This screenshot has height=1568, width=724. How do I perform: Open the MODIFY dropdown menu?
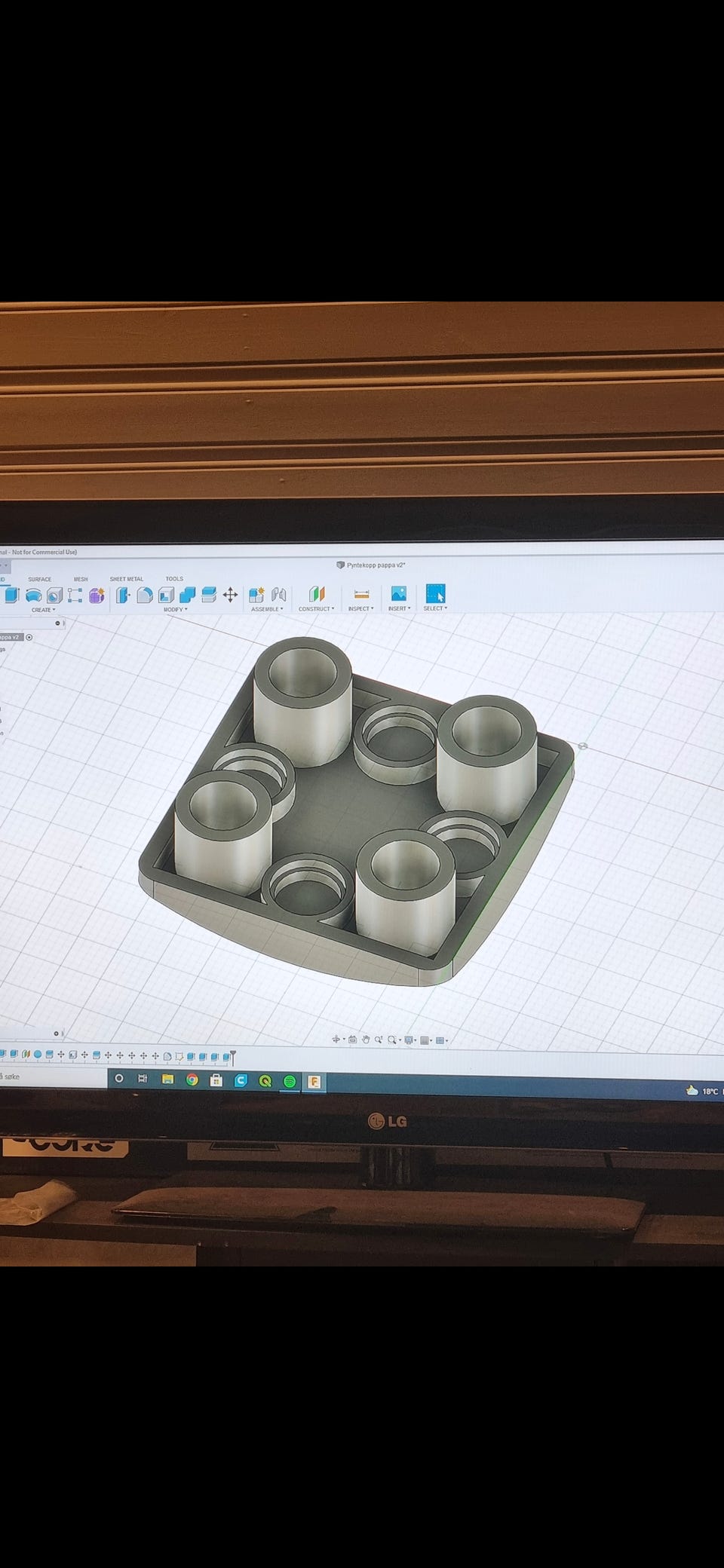(176, 609)
